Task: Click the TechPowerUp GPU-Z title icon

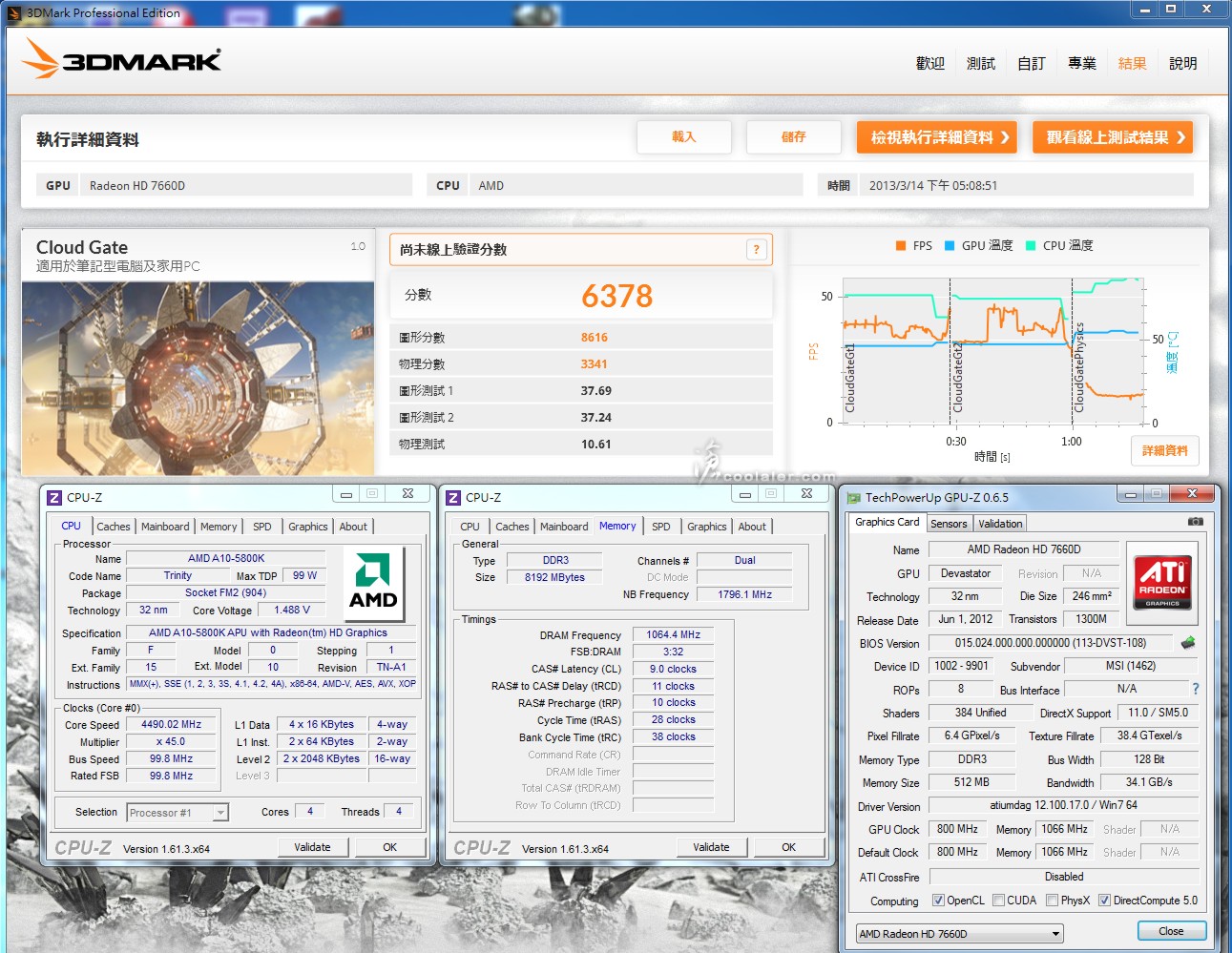Action: pyautogui.click(x=854, y=497)
